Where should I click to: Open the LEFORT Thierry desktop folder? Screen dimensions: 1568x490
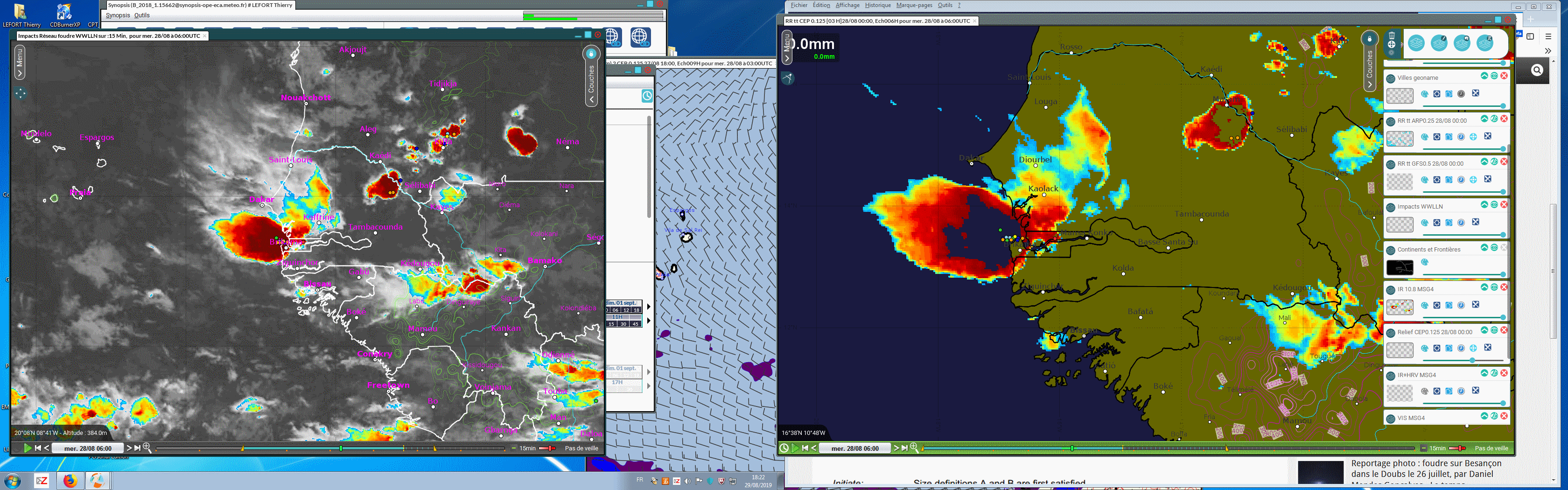click(x=21, y=15)
